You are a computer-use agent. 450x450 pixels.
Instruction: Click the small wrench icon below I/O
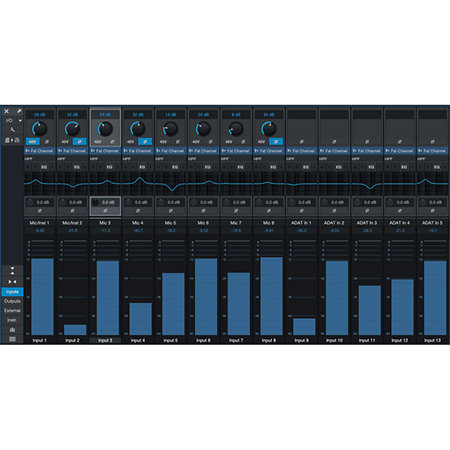12,130
